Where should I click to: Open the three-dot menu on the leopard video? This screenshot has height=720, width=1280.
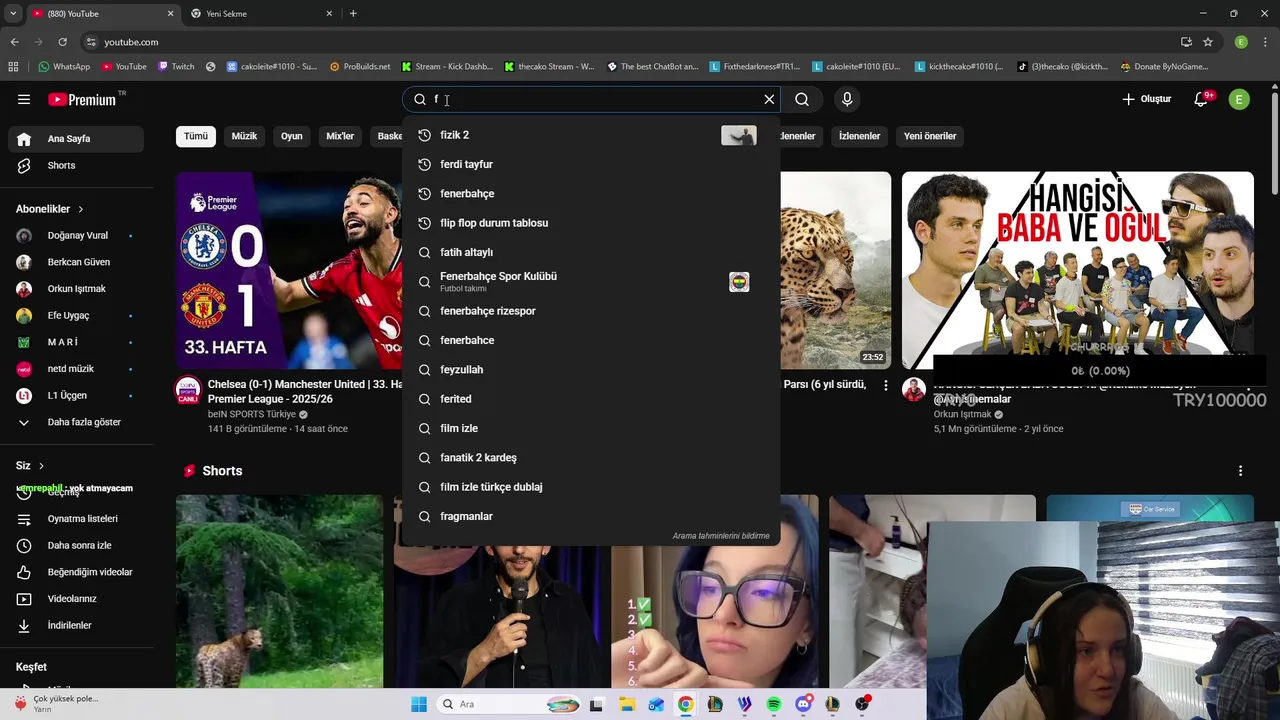885,385
